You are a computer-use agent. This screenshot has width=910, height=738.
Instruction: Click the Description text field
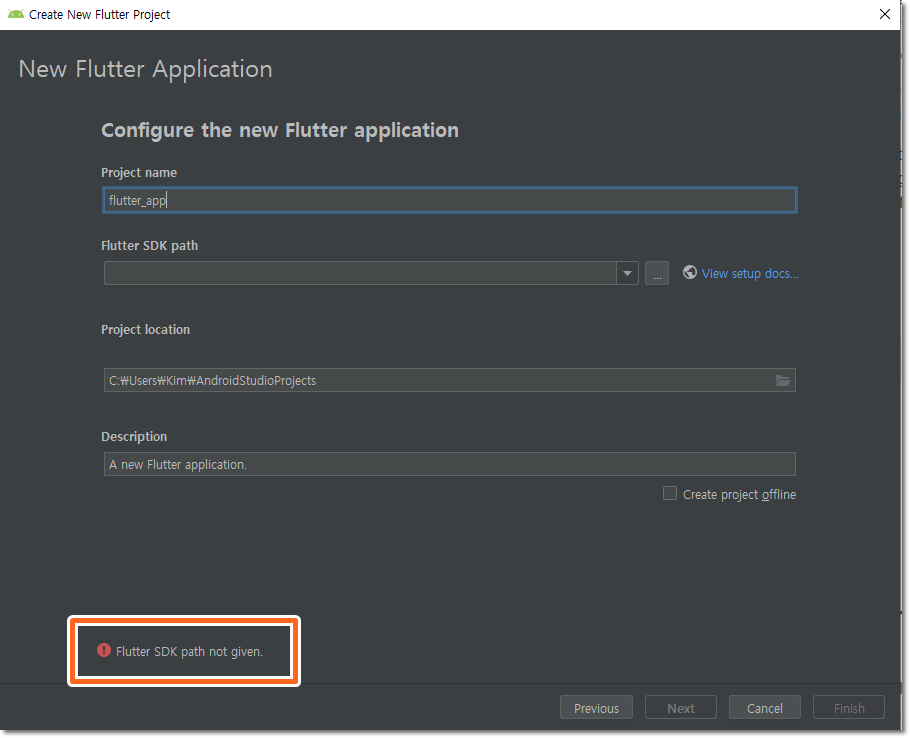450,464
